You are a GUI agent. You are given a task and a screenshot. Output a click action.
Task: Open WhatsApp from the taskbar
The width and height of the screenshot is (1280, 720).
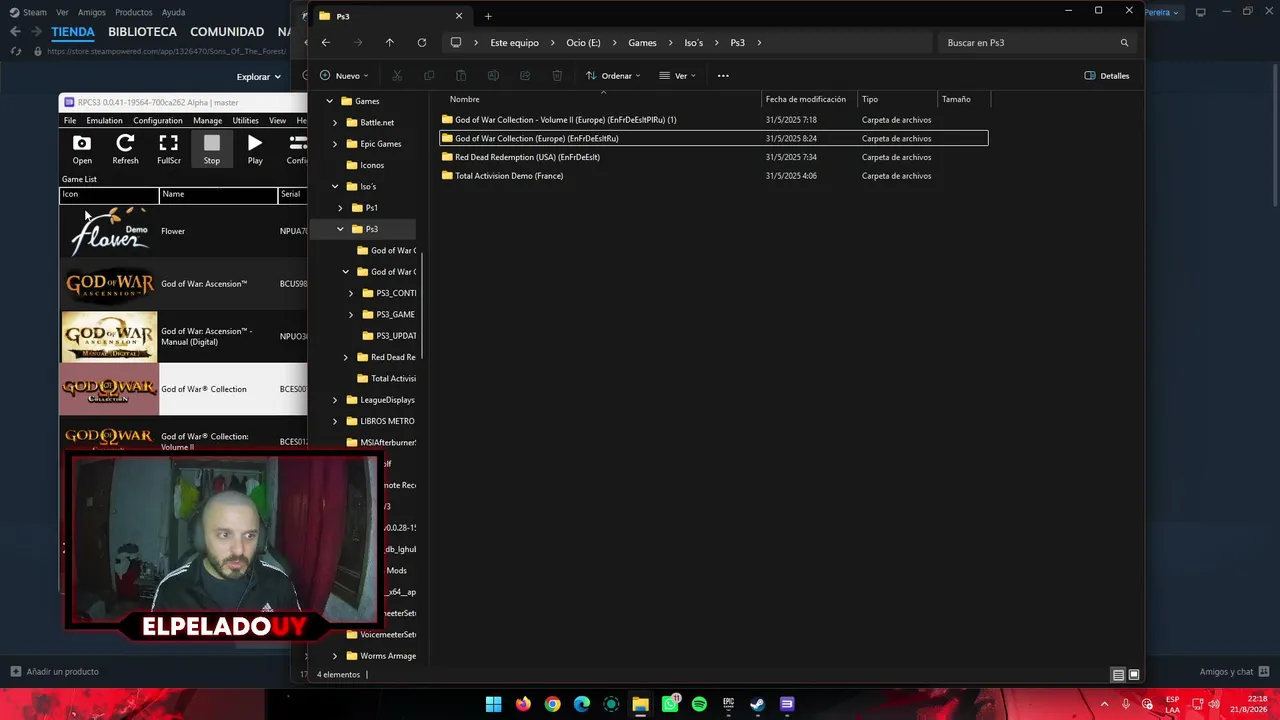click(670, 704)
